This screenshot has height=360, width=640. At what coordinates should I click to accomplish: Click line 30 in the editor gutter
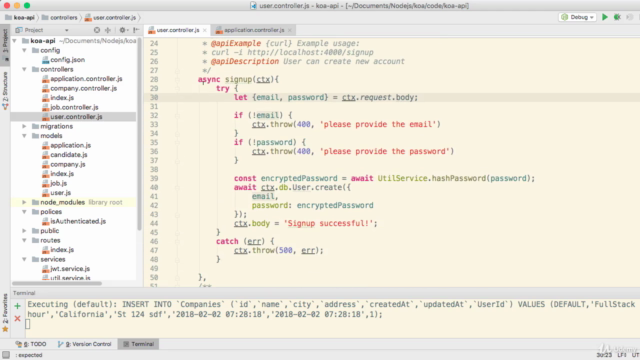point(154,98)
